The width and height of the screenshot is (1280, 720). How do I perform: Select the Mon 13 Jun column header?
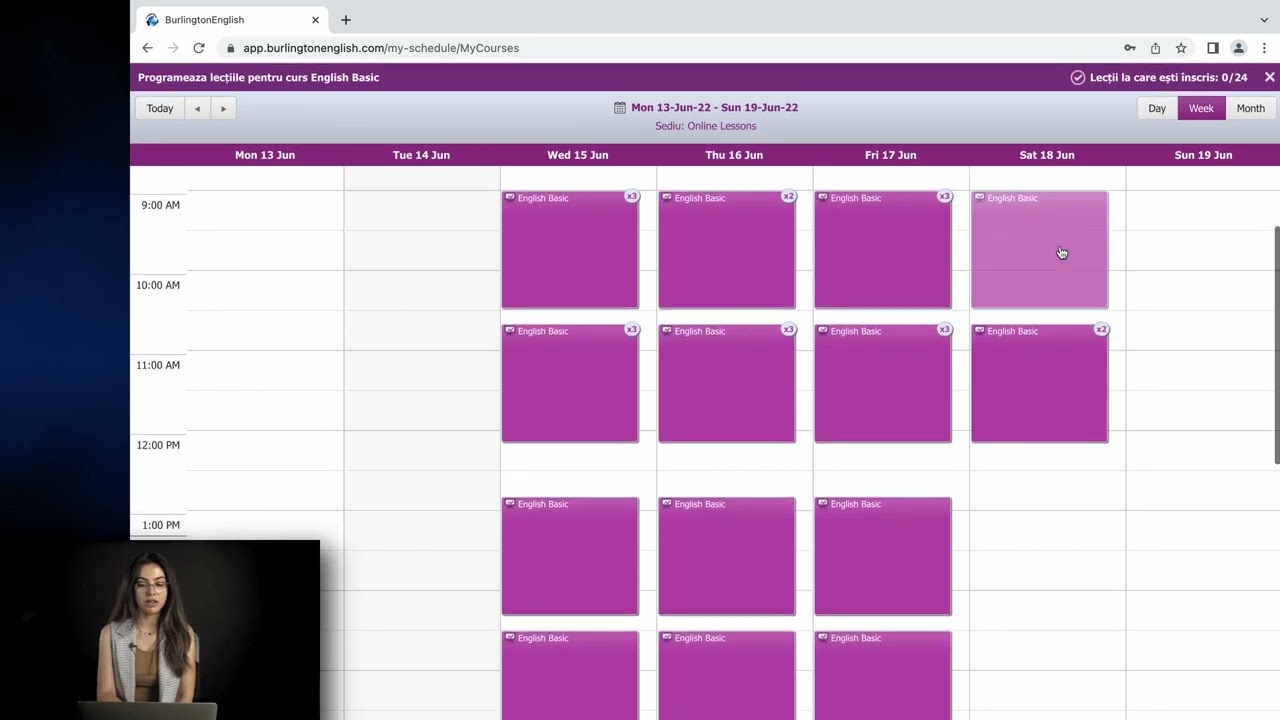(265, 155)
